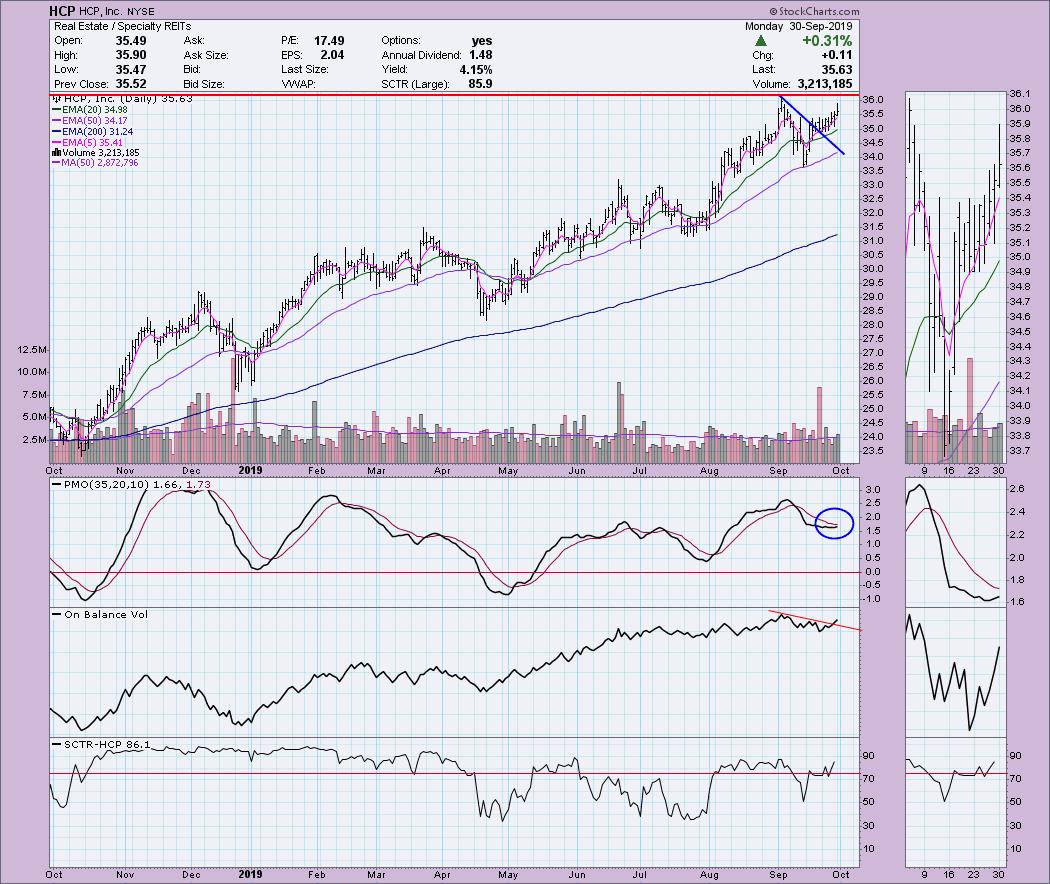Click the "Ask:" label
Viewport: 1050px width, 884px height.
[194, 41]
